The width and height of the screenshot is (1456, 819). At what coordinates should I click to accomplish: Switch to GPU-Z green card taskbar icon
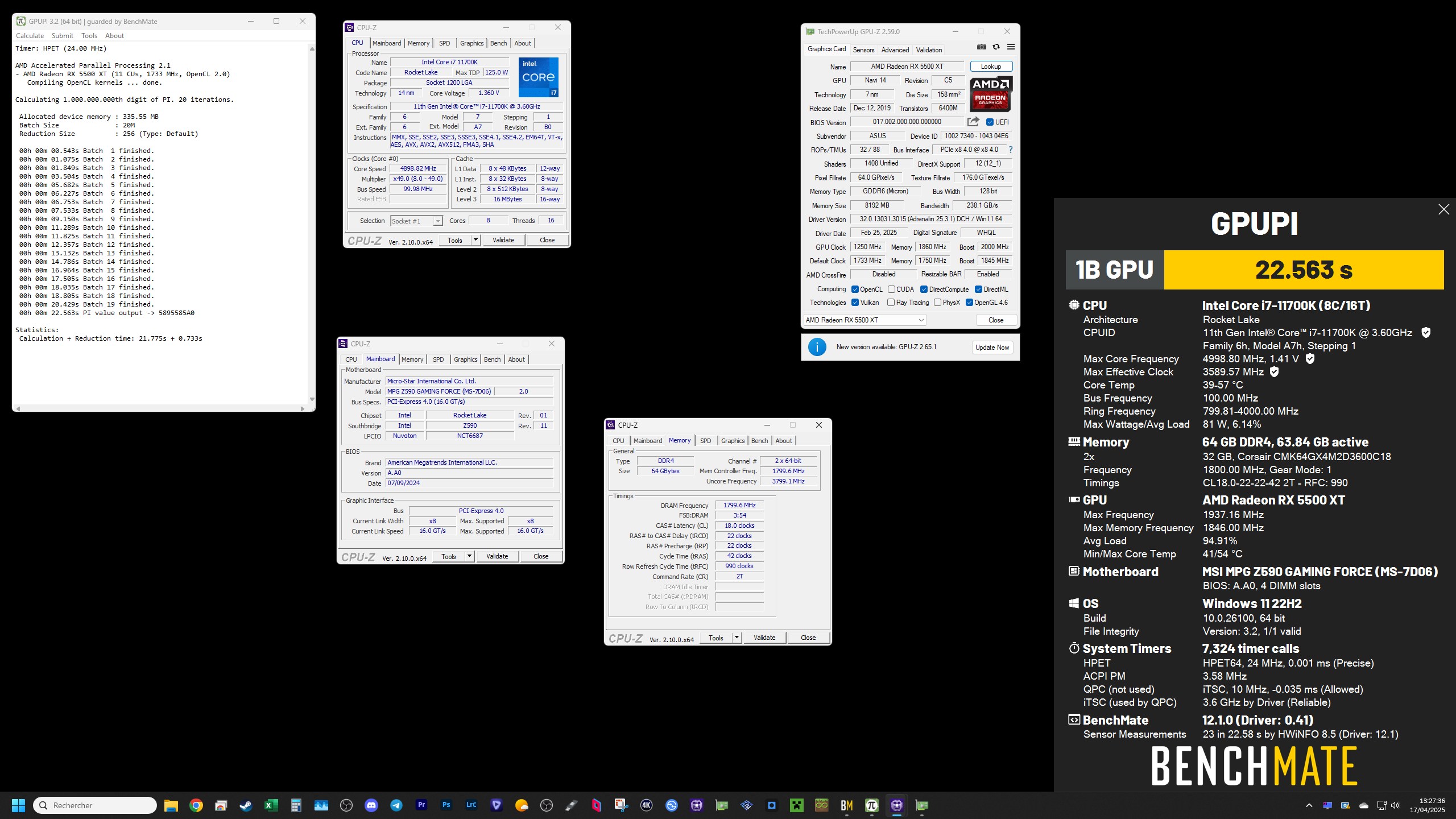(922, 805)
